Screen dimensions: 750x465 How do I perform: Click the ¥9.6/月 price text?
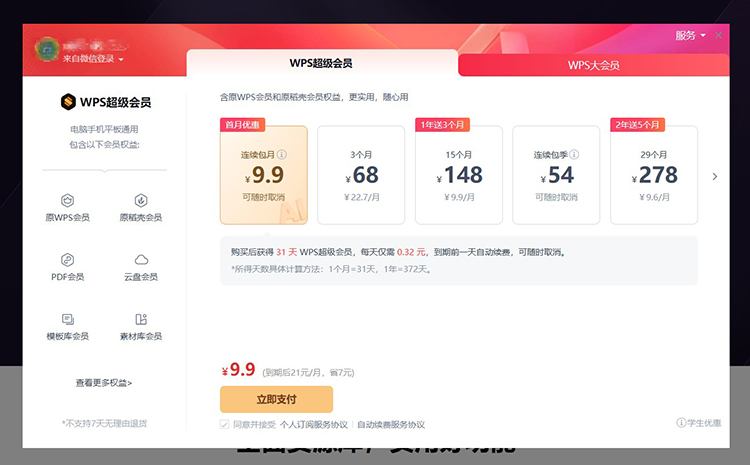pos(654,197)
